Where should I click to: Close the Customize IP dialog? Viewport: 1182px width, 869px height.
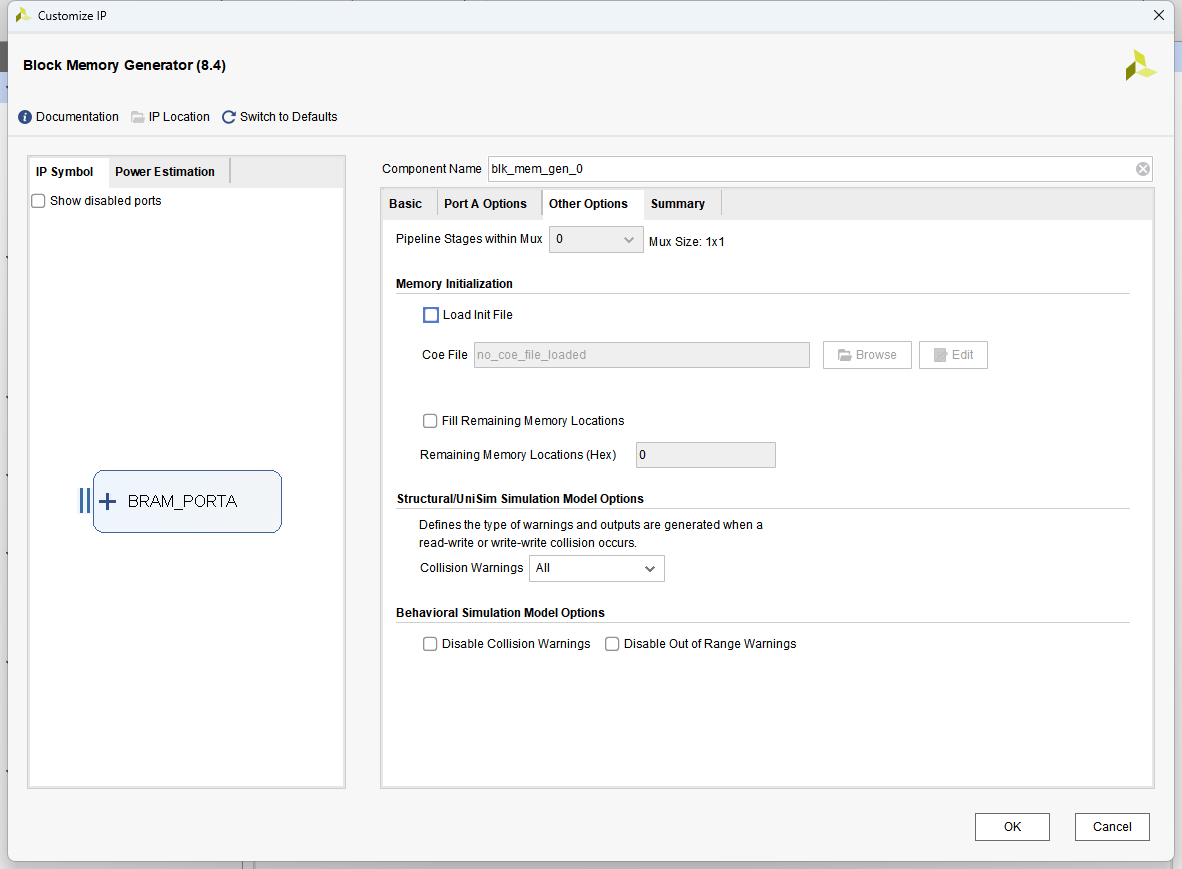point(1159,16)
